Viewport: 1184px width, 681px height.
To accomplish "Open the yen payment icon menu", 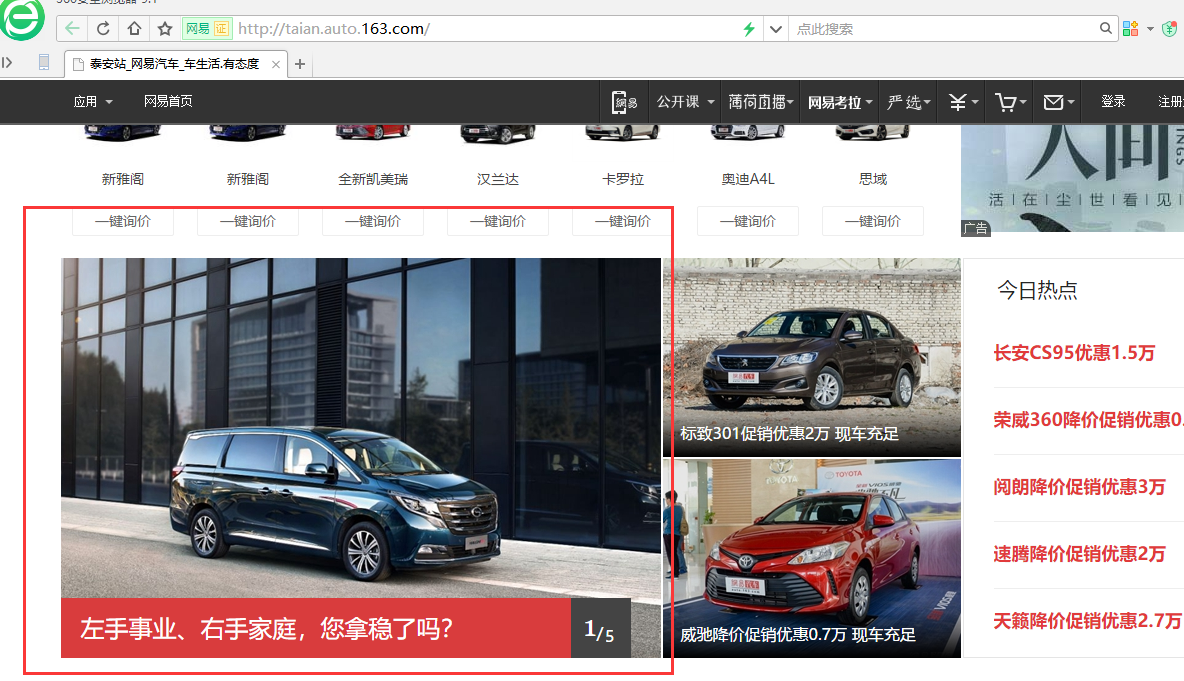I will pos(963,102).
